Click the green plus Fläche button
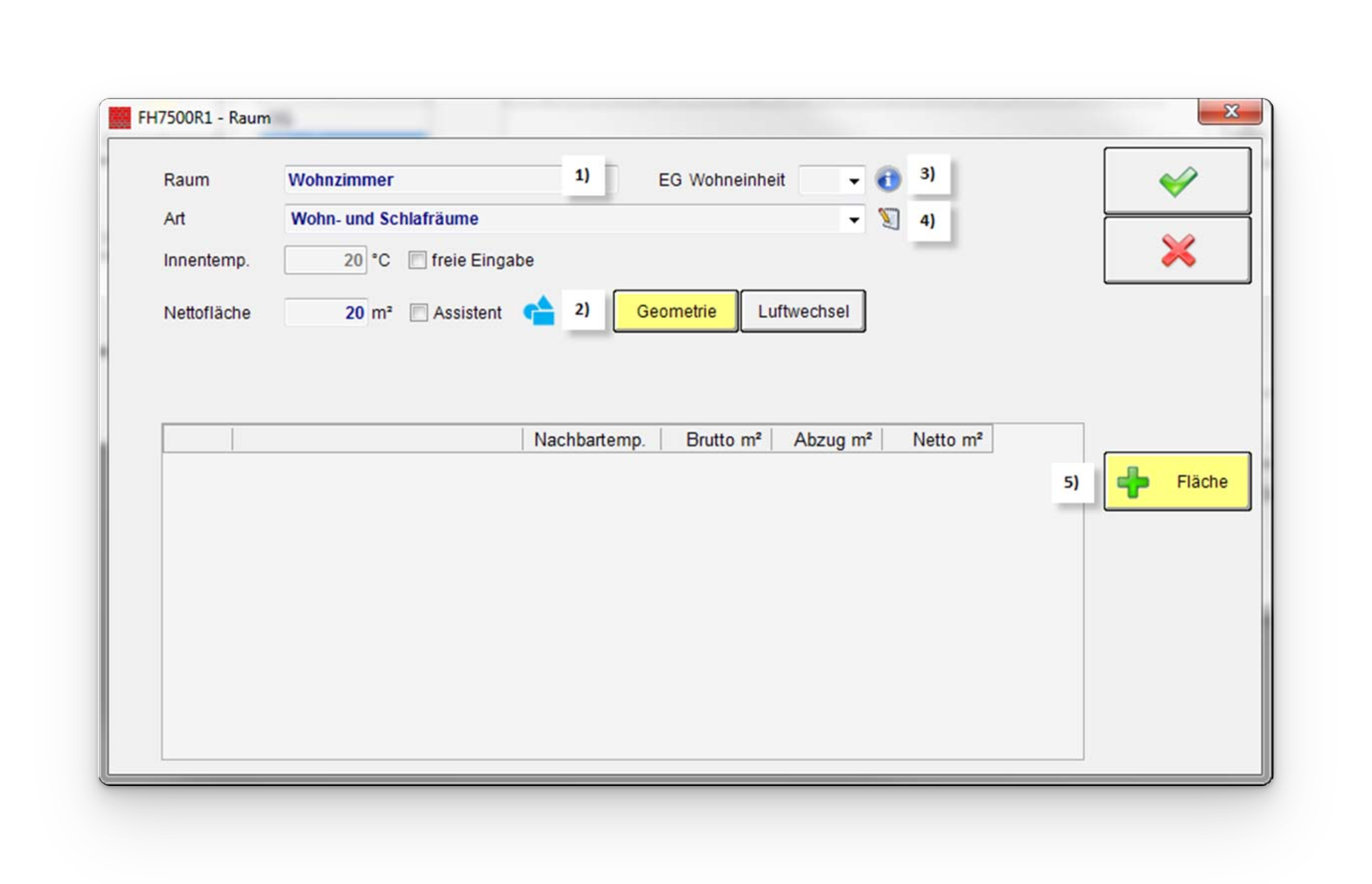The width and height of the screenshot is (1372, 884). coord(1177,481)
